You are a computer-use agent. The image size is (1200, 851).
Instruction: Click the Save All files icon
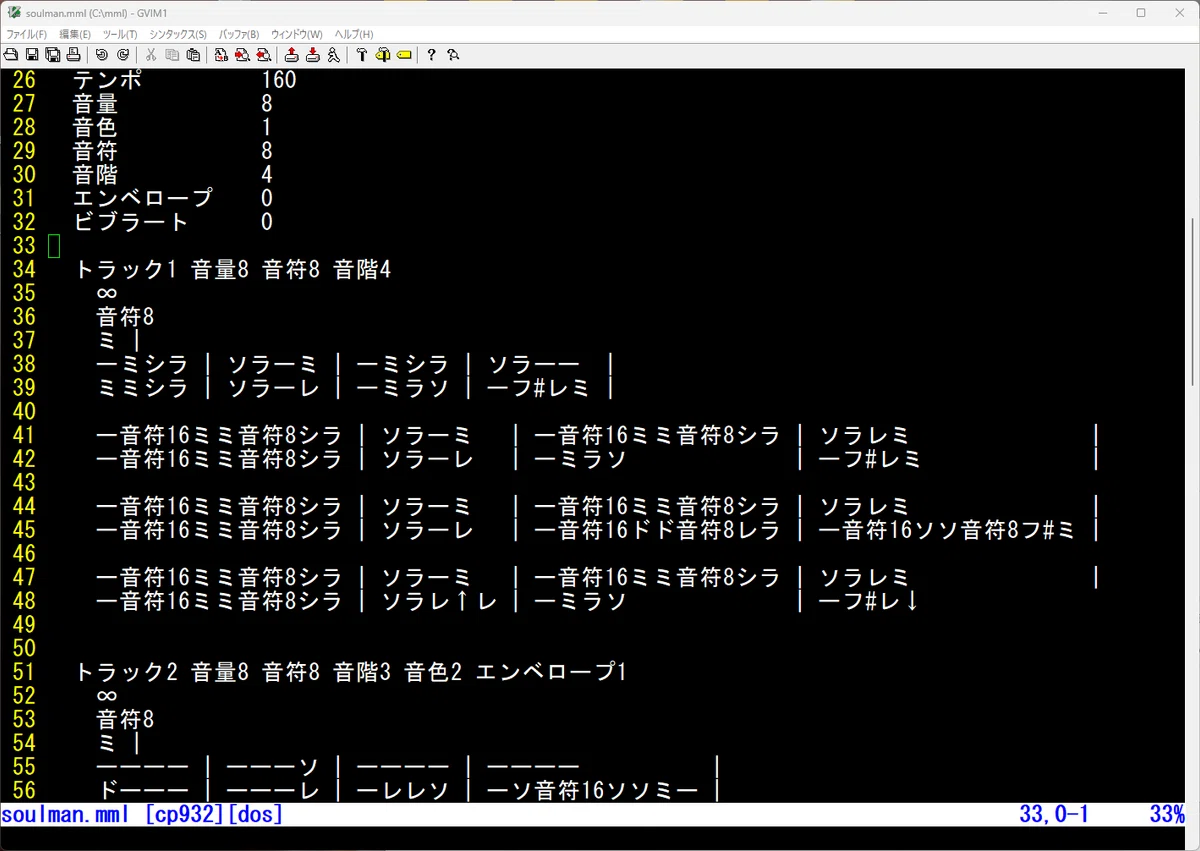52,54
